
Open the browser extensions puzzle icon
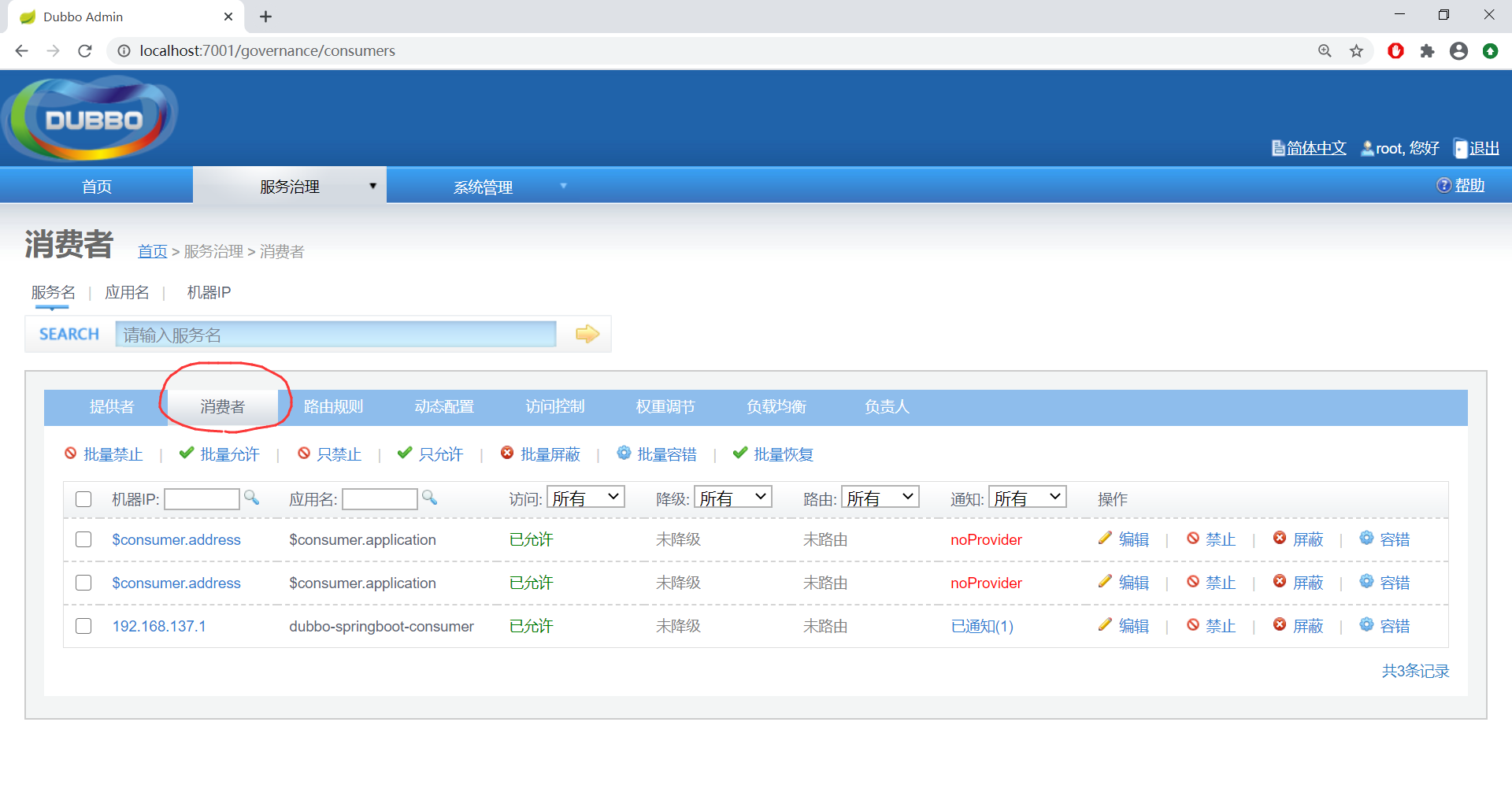(x=1427, y=51)
